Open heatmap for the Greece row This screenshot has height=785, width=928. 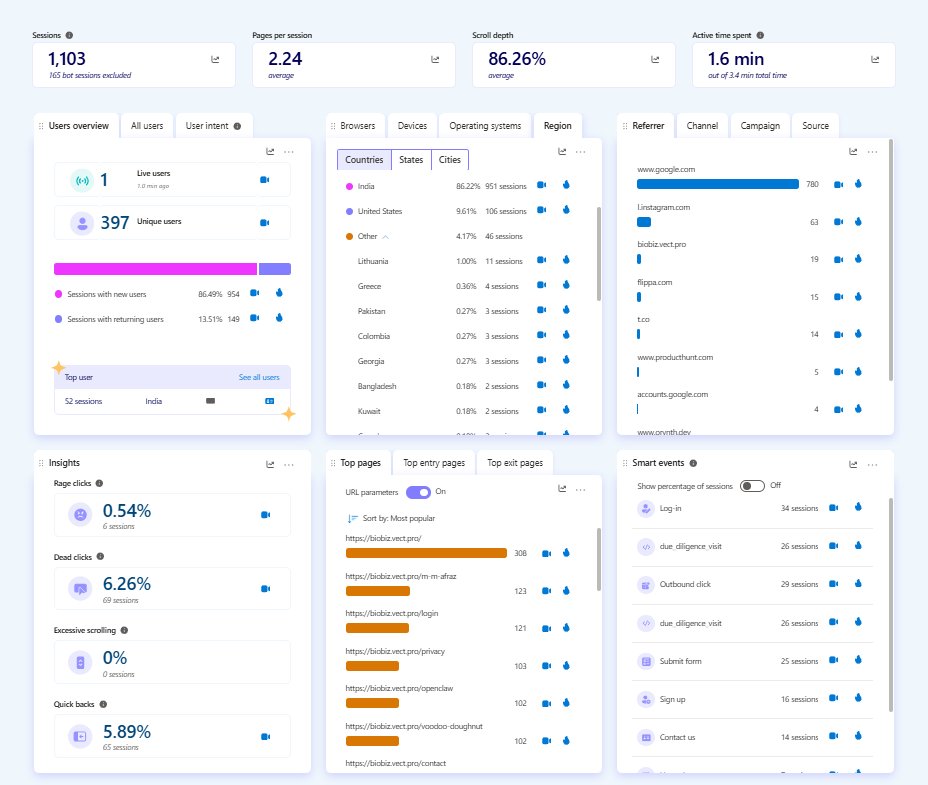566,285
